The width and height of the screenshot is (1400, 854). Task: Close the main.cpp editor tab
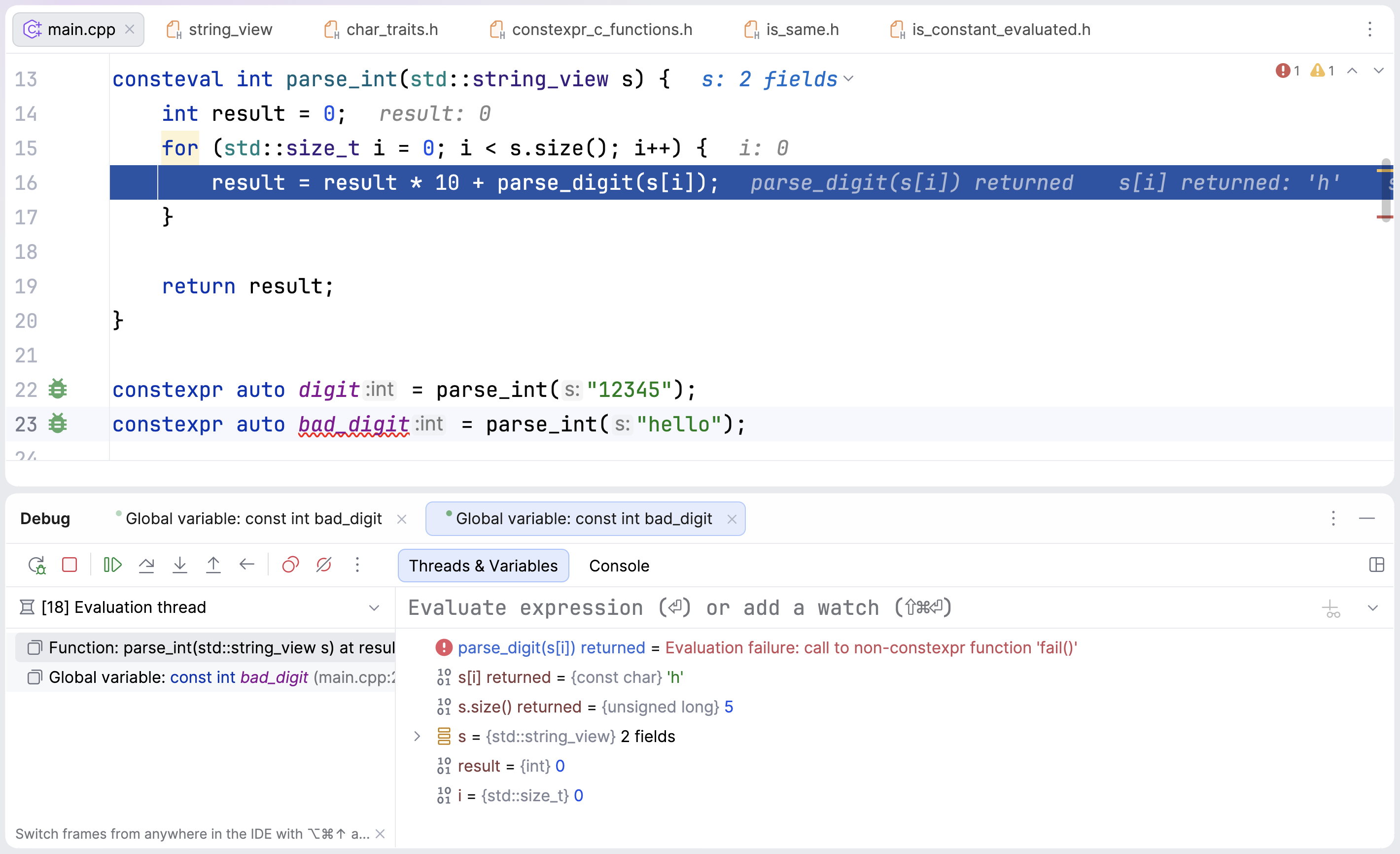tap(130, 29)
